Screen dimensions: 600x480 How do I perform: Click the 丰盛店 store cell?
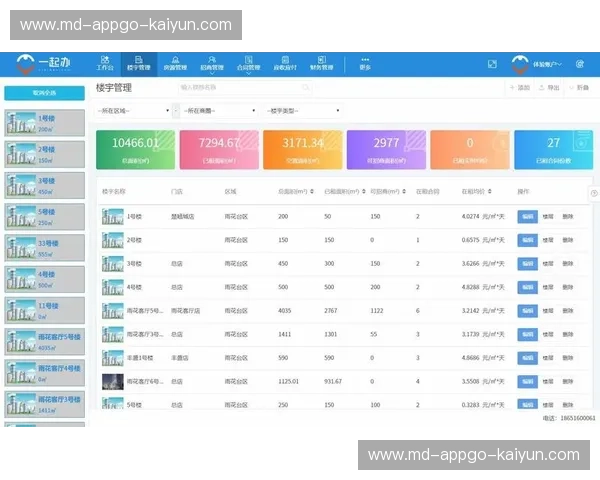click(x=179, y=358)
